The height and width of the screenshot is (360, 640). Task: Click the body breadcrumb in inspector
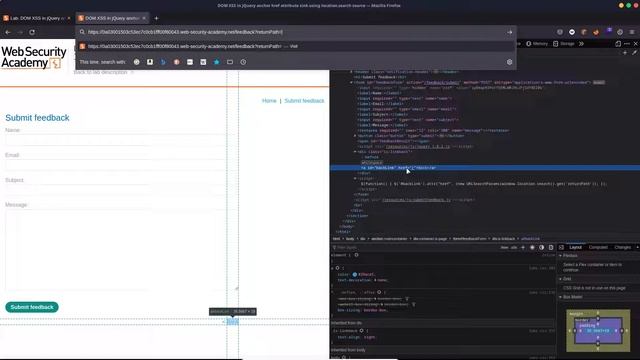[x=350, y=239]
